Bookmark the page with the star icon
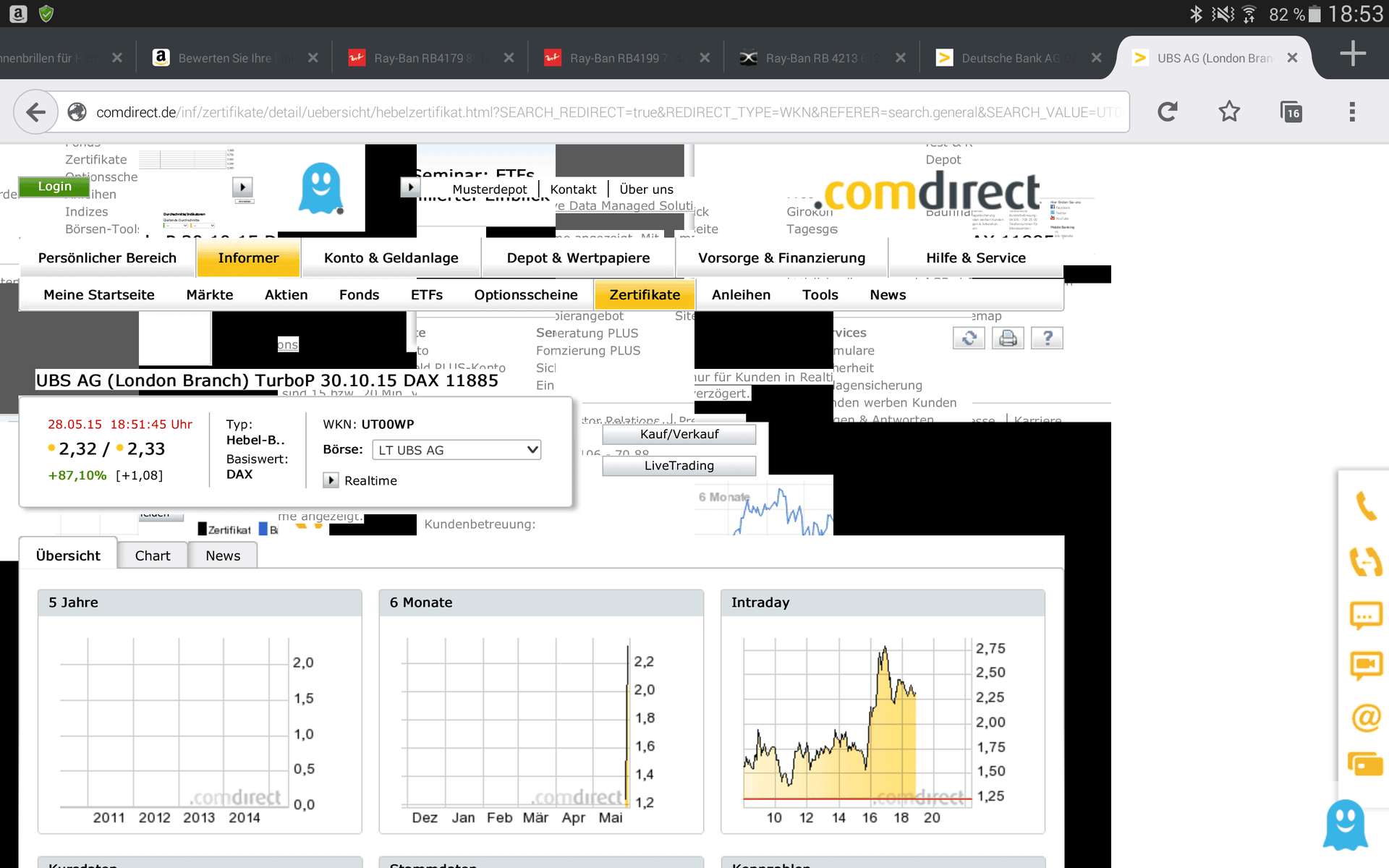Image resolution: width=1389 pixels, height=868 pixels. [1229, 112]
